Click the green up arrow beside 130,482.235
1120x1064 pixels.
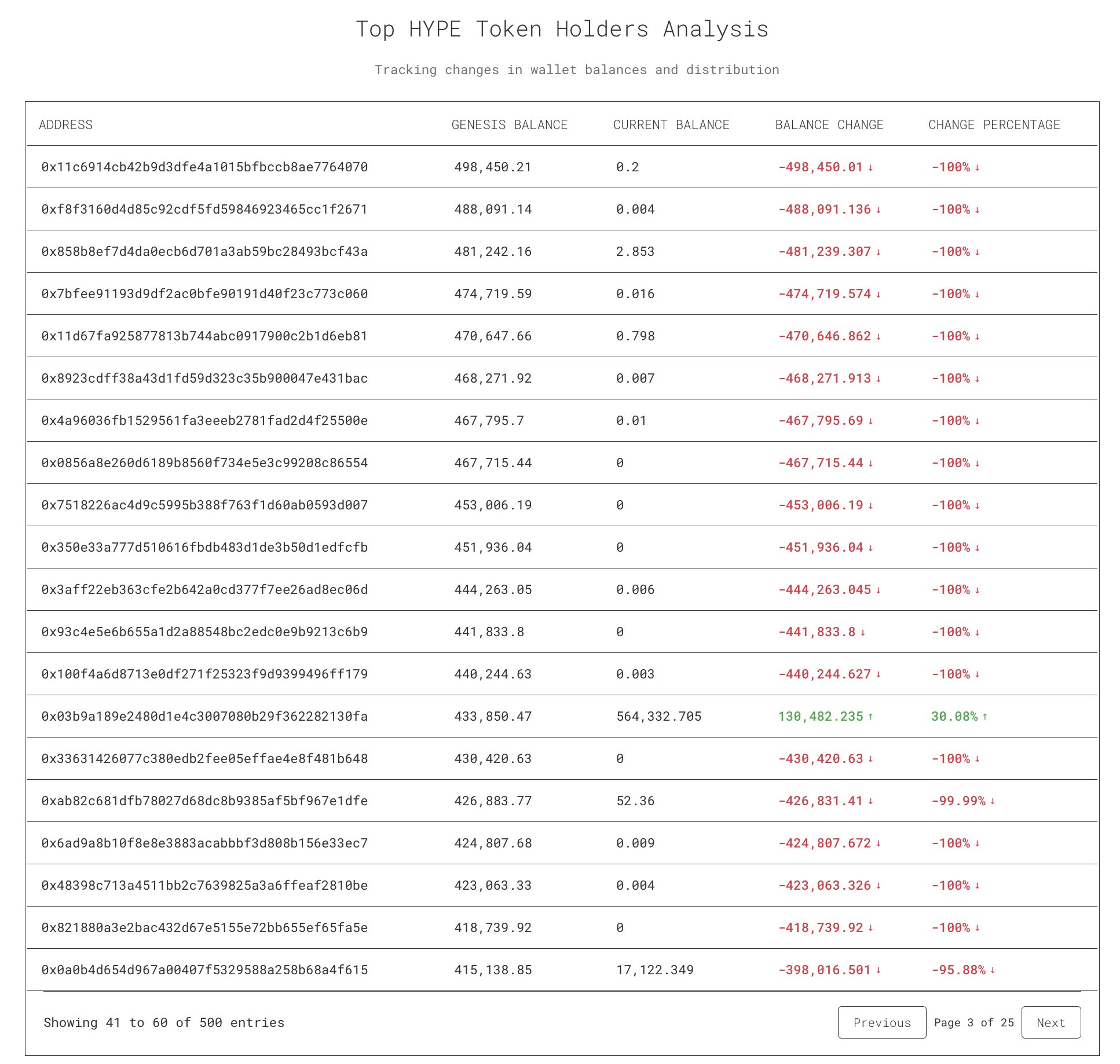870,717
